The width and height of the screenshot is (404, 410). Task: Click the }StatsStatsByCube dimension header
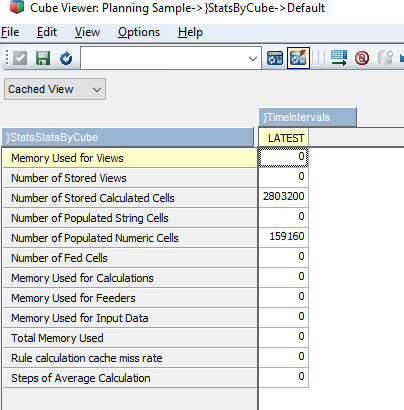point(128,137)
